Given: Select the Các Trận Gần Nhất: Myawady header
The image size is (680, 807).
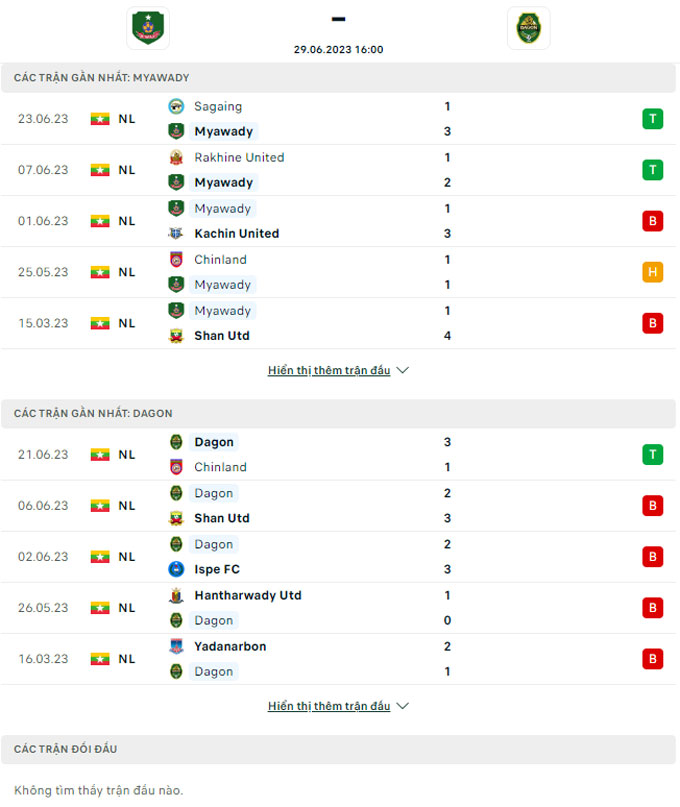Looking at the screenshot, I should [101, 78].
